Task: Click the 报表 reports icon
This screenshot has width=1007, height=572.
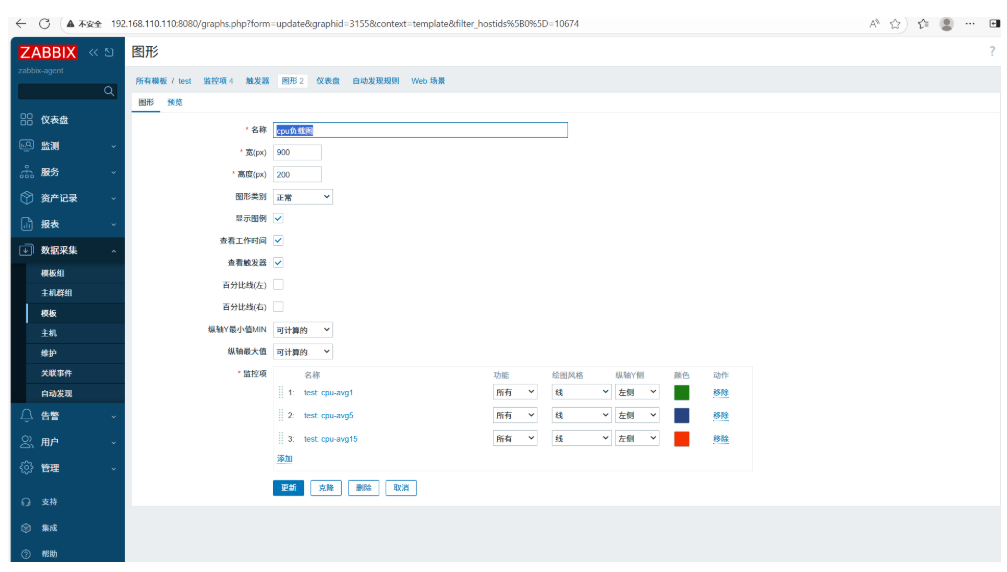Action: tap(26, 224)
